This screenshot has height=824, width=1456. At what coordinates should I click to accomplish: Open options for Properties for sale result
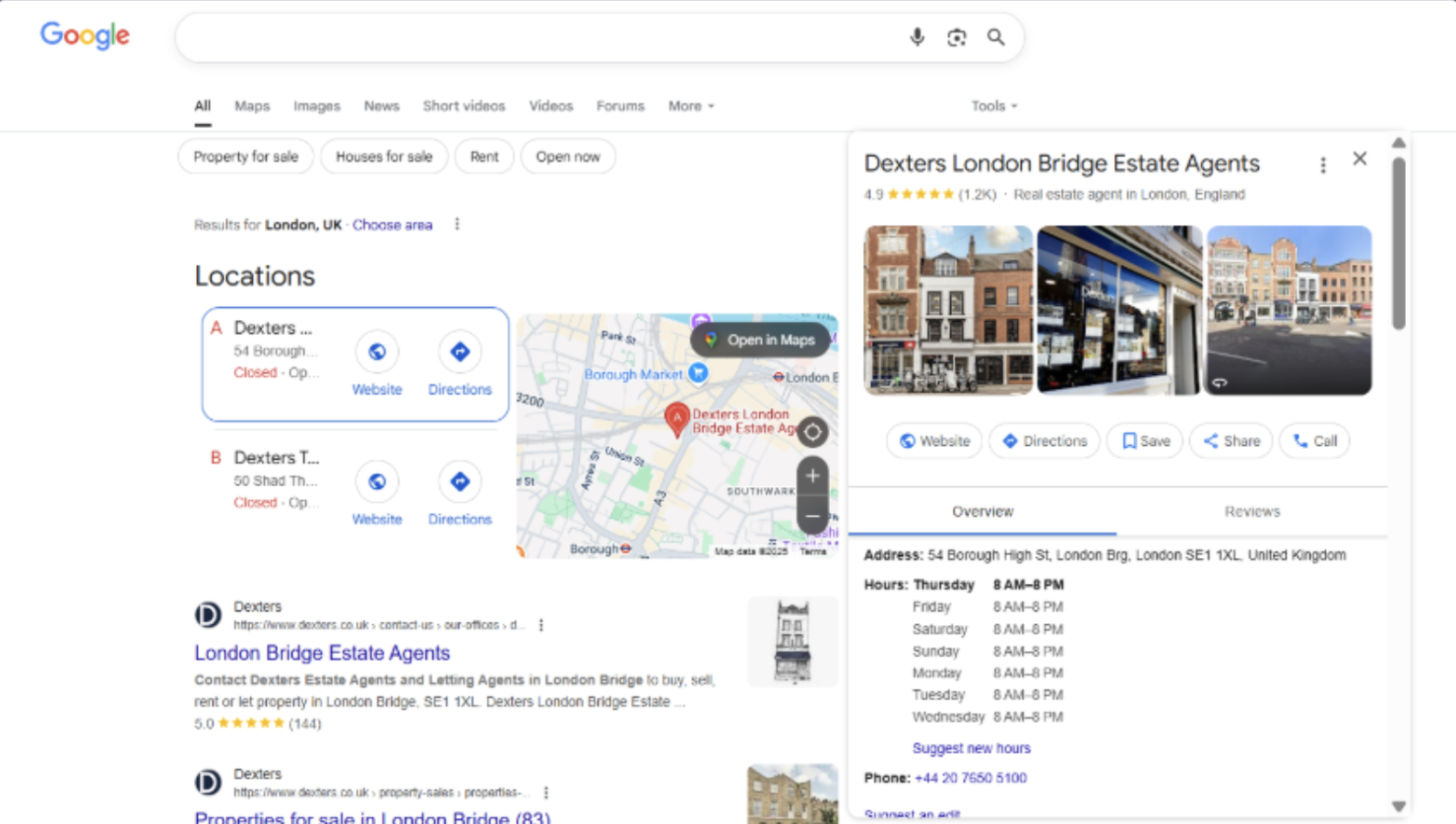pos(546,792)
